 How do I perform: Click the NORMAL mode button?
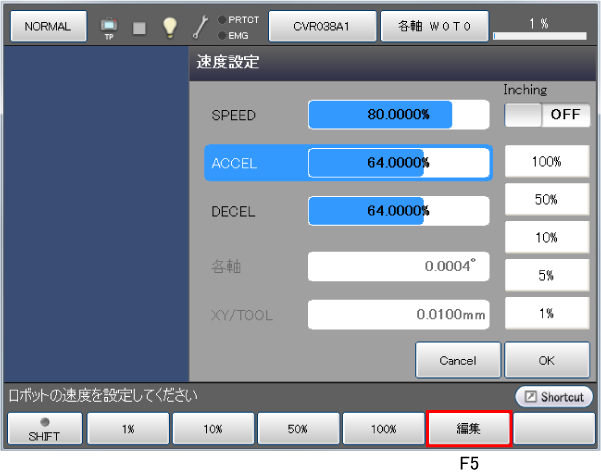(47, 27)
